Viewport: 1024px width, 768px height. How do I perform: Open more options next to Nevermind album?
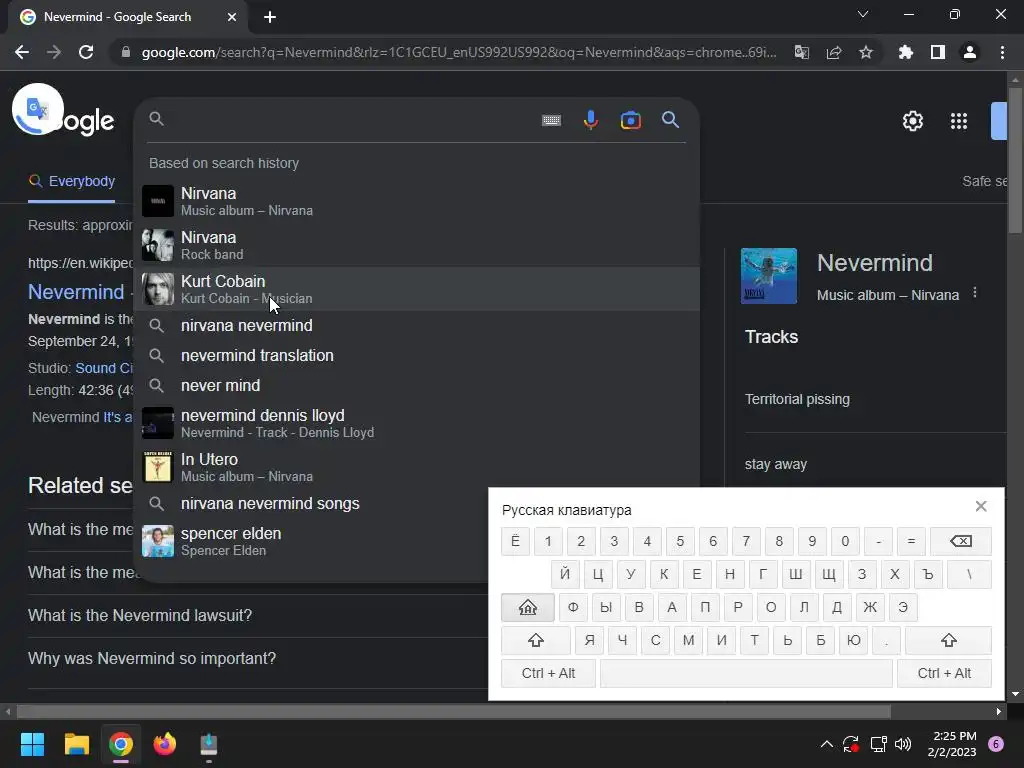click(x=974, y=293)
